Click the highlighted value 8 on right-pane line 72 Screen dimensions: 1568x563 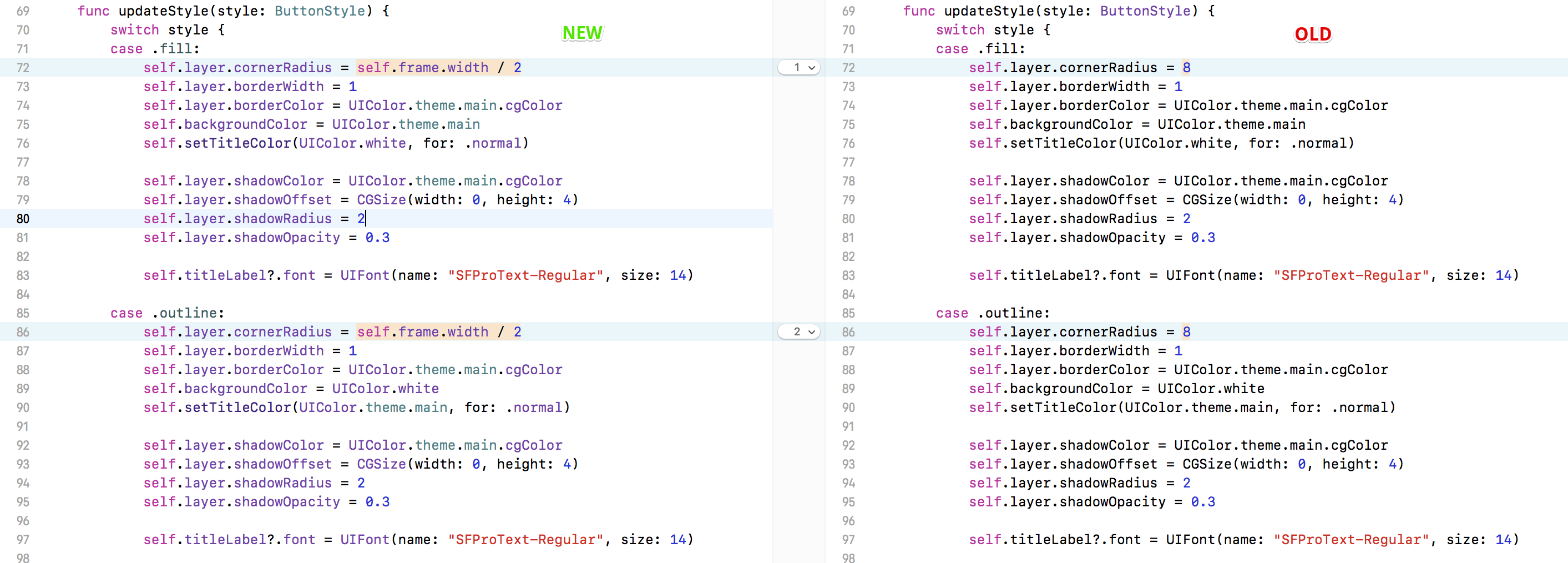pyautogui.click(x=1186, y=68)
